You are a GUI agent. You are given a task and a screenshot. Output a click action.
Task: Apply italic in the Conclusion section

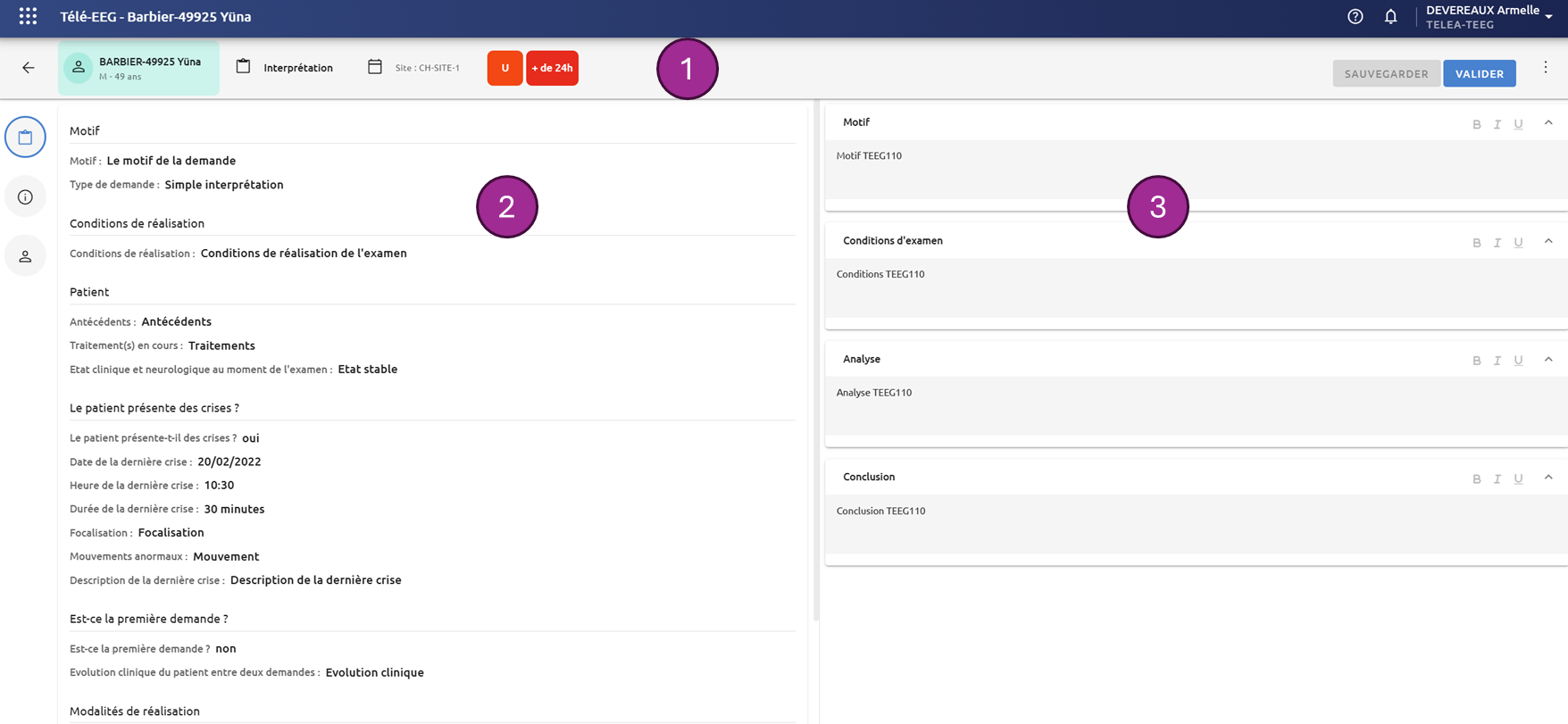(x=1497, y=479)
